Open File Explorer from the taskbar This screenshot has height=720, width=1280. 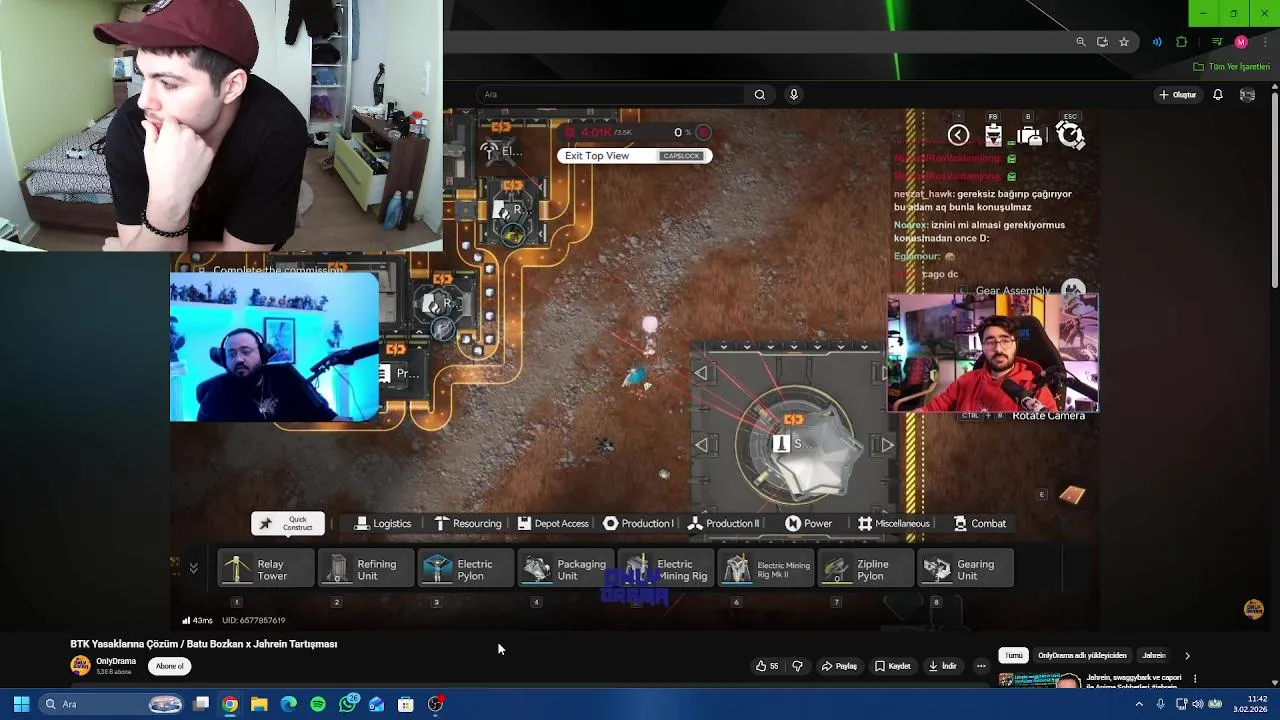pos(259,704)
